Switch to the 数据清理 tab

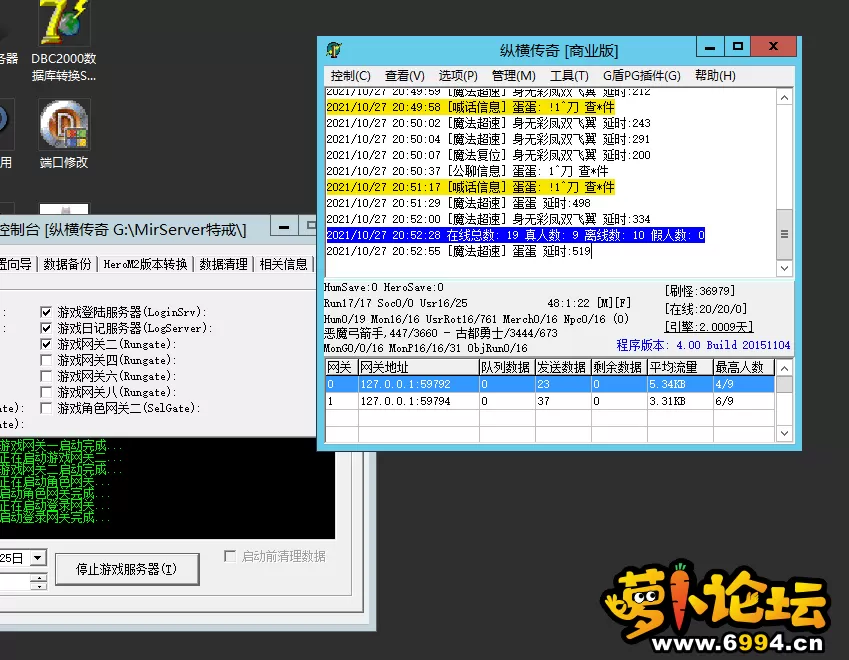[x=223, y=264]
